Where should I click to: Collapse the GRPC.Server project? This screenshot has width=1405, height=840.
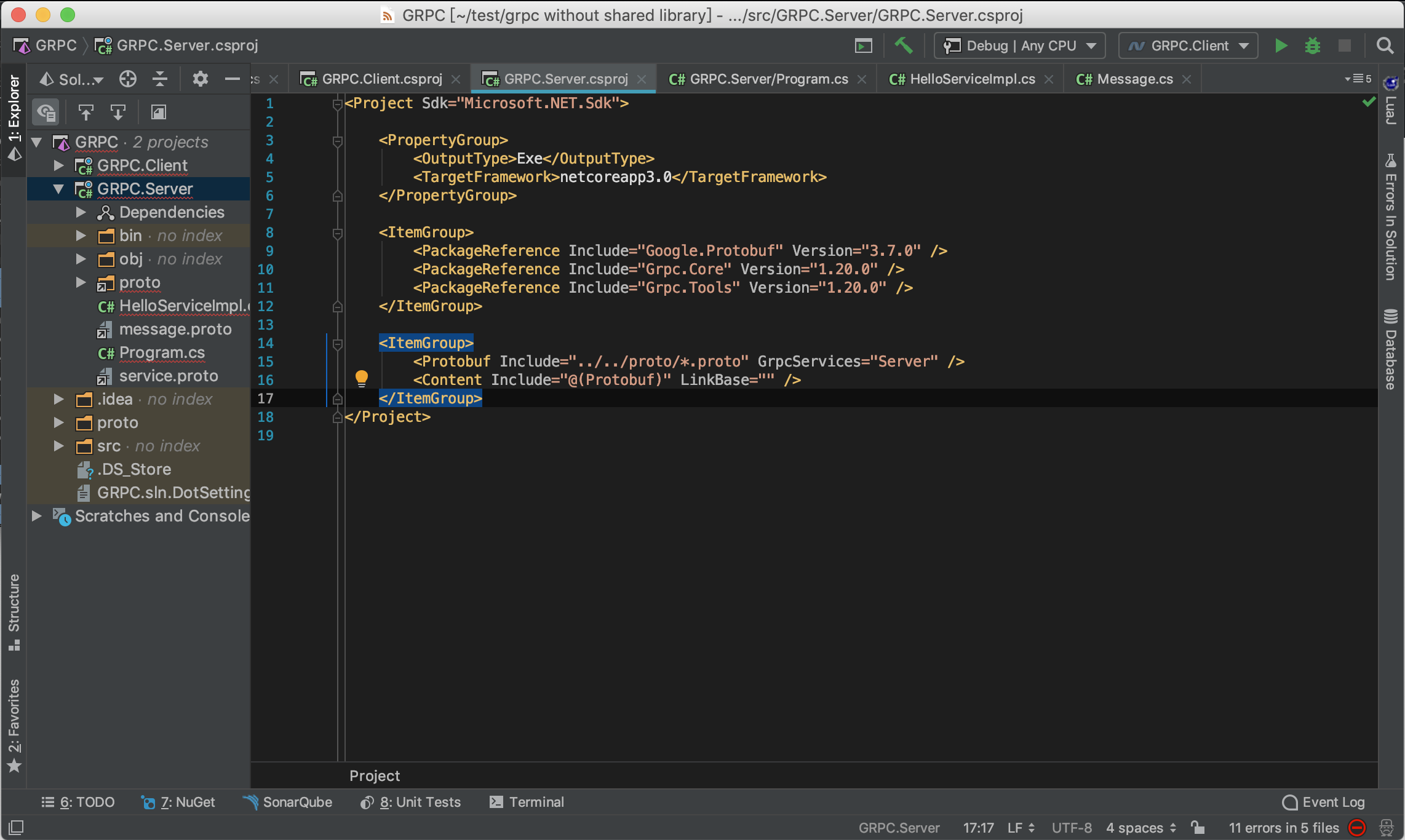coord(58,189)
